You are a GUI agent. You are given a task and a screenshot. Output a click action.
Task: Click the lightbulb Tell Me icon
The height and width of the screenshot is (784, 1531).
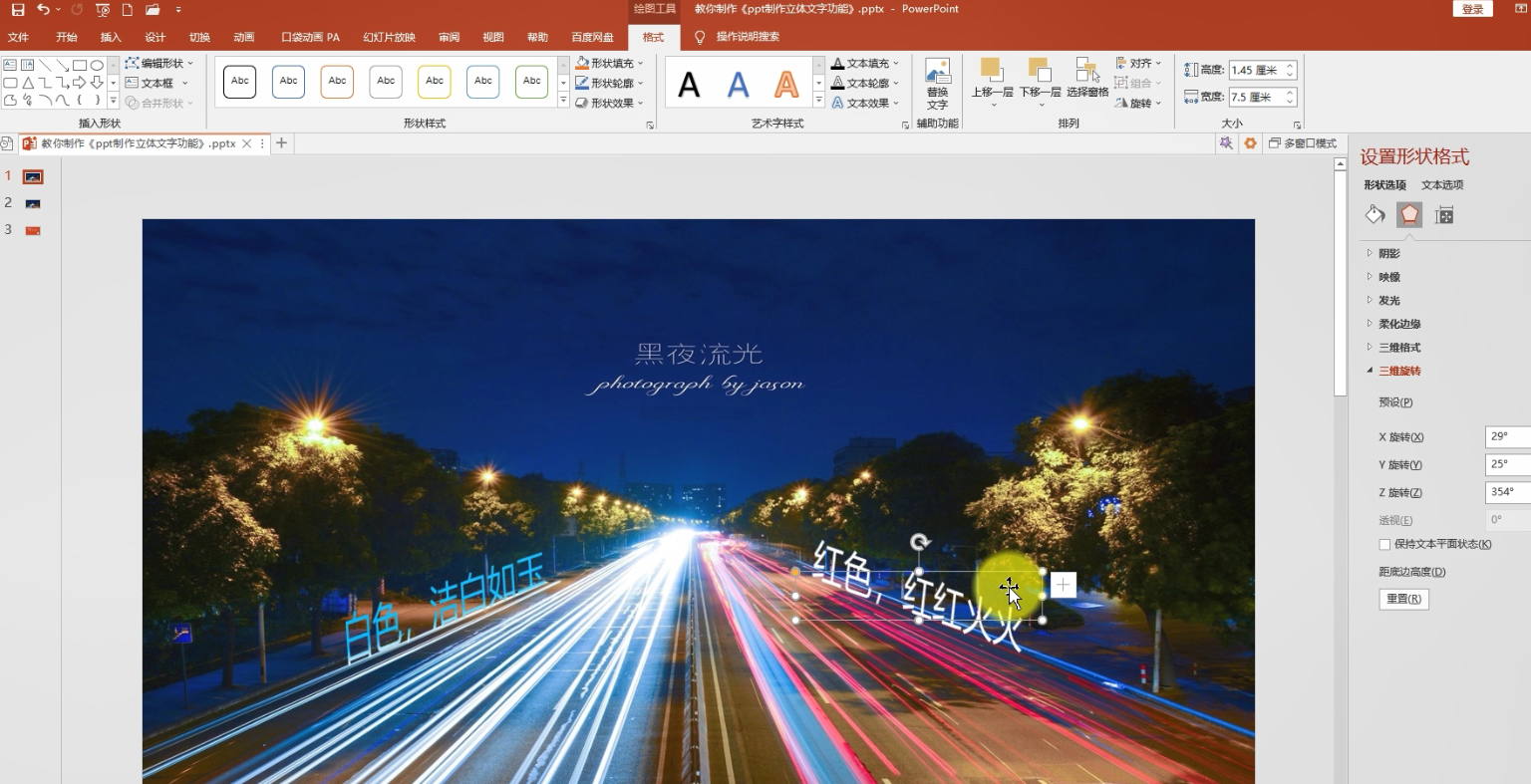click(700, 37)
